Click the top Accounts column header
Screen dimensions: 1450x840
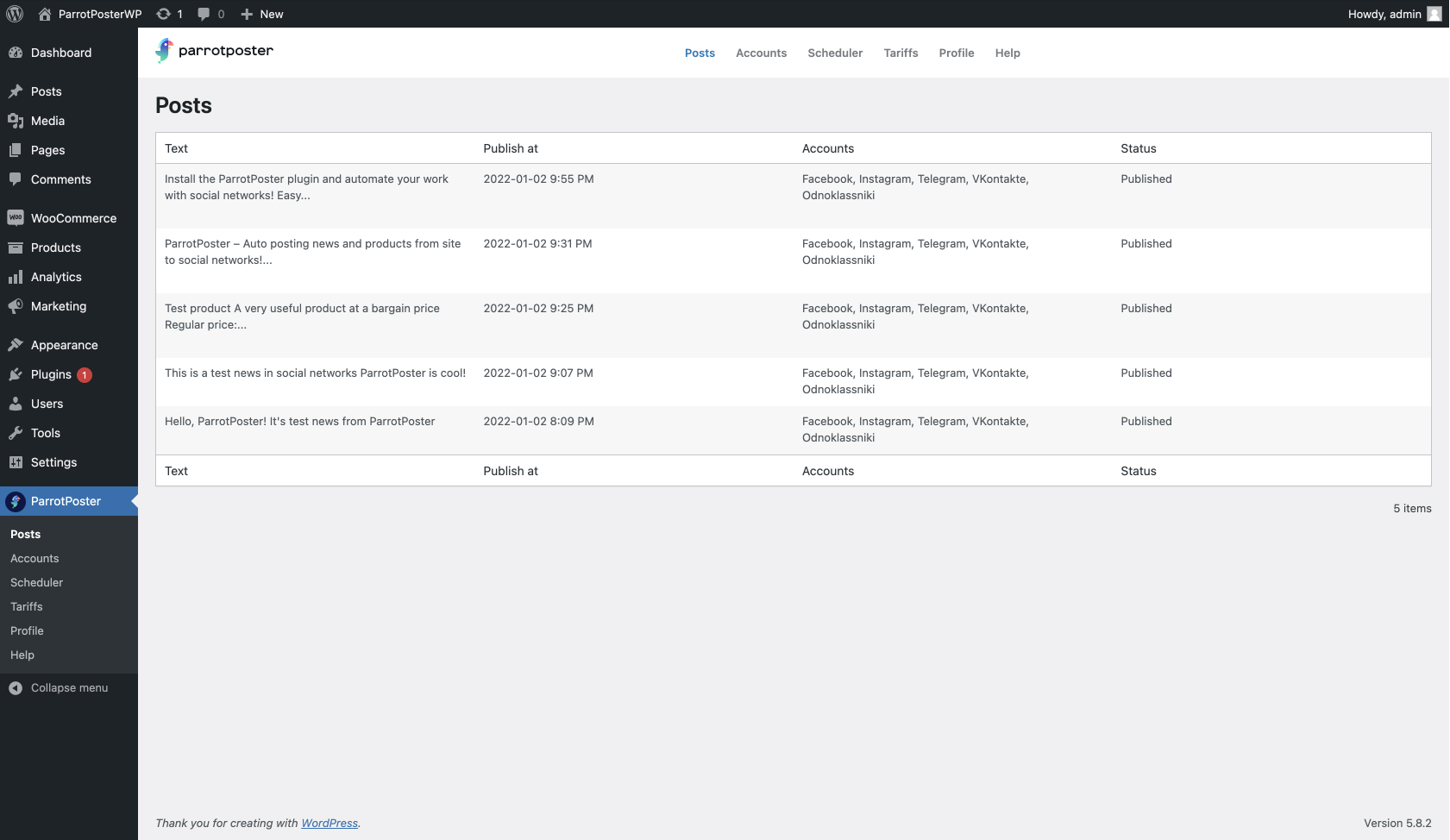(828, 148)
